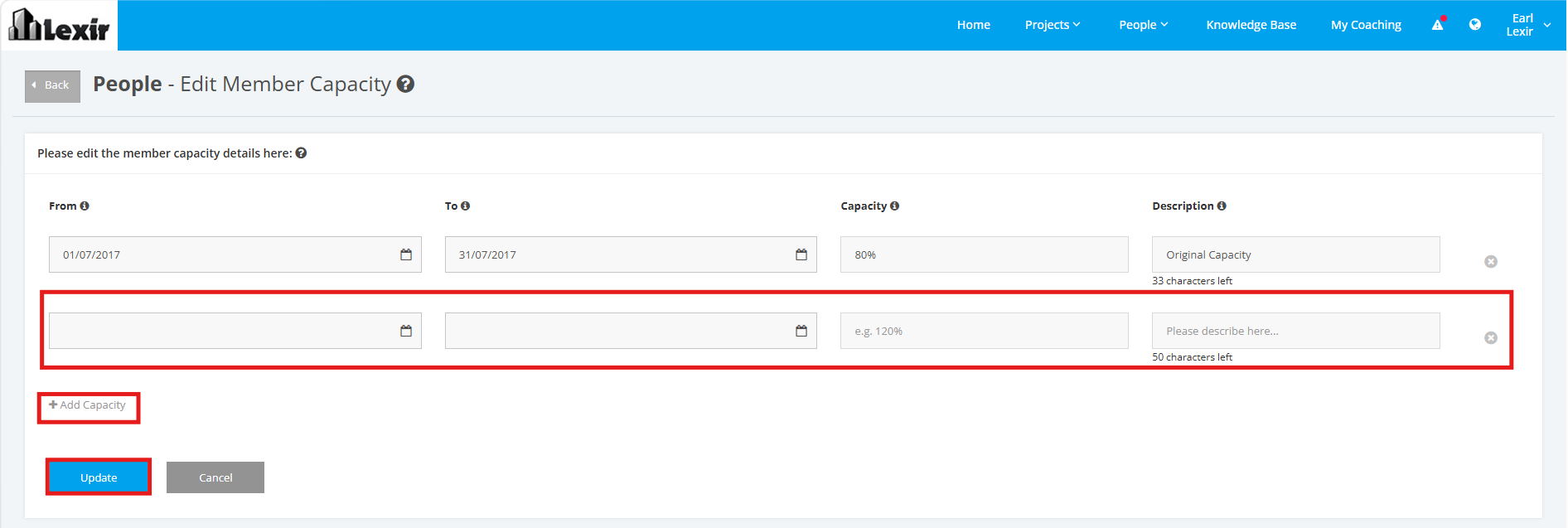This screenshot has height=528, width=1568.
Task: Remove the empty second capacity row
Action: [1491, 338]
